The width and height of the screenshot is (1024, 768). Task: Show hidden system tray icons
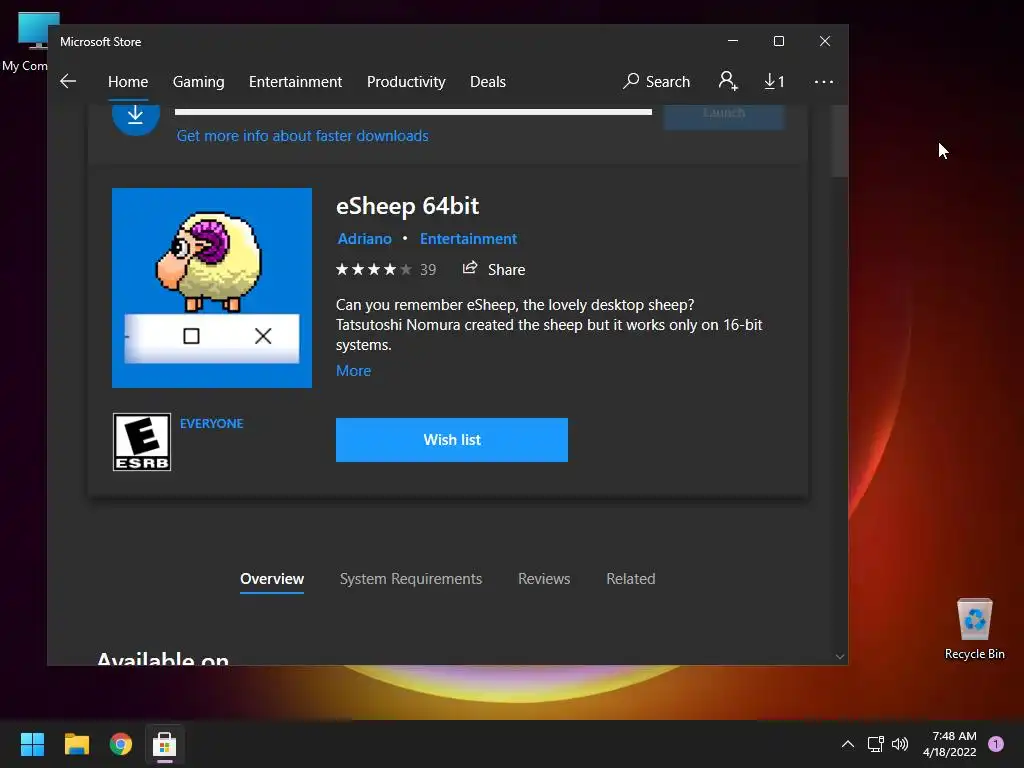(x=848, y=744)
